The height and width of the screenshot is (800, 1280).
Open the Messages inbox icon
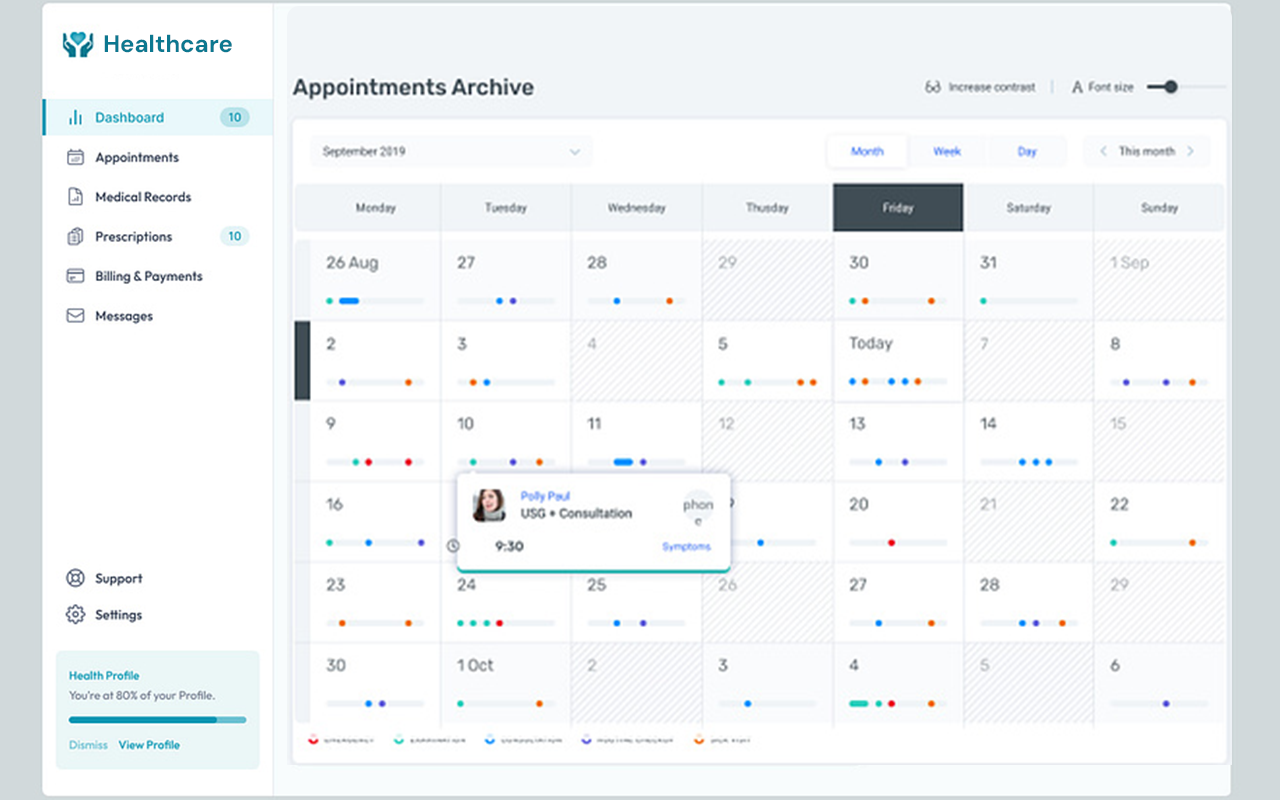pyautogui.click(x=74, y=316)
